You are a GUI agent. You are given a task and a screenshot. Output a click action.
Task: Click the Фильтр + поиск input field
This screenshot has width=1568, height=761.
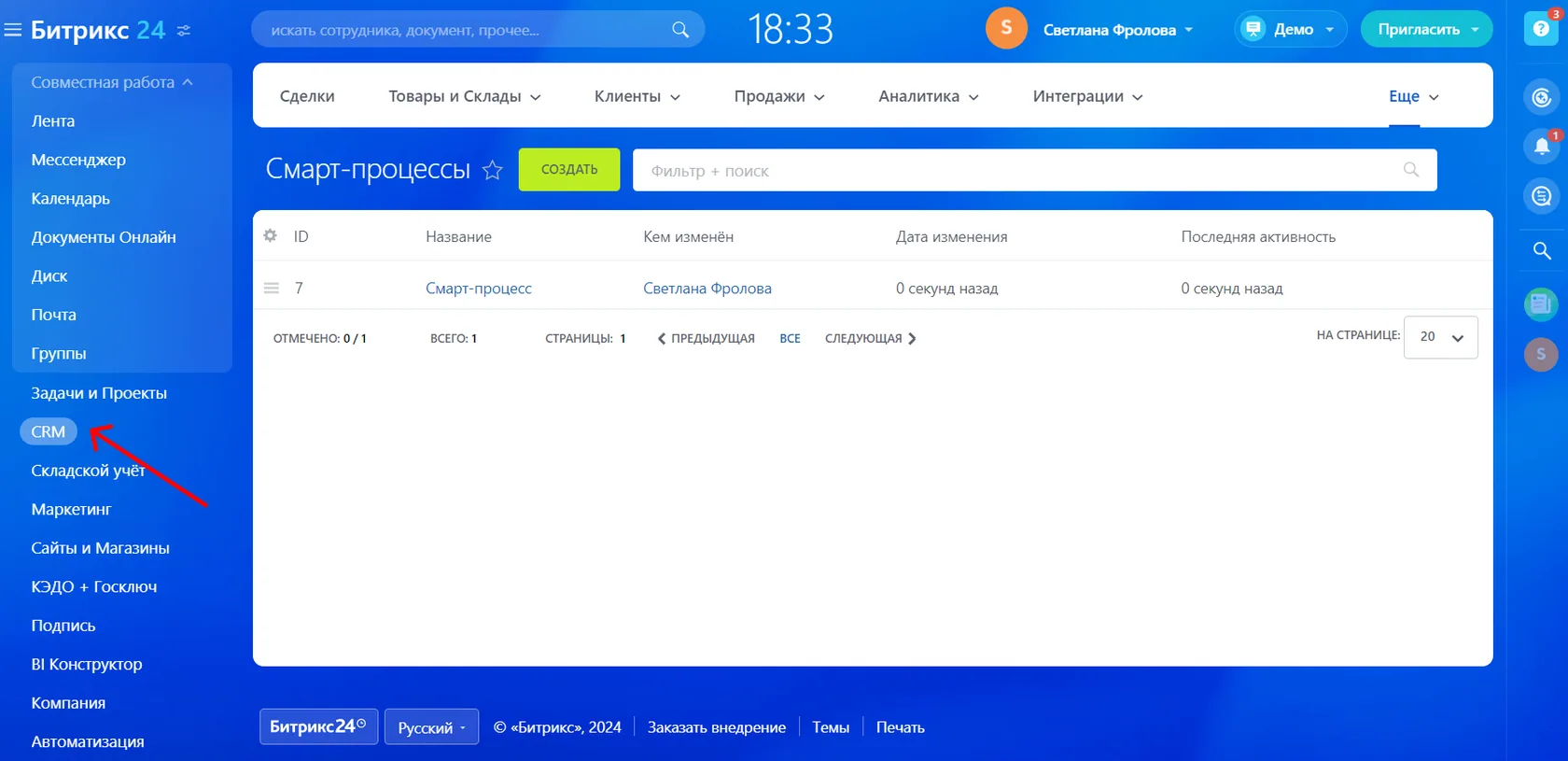(x=1035, y=170)
